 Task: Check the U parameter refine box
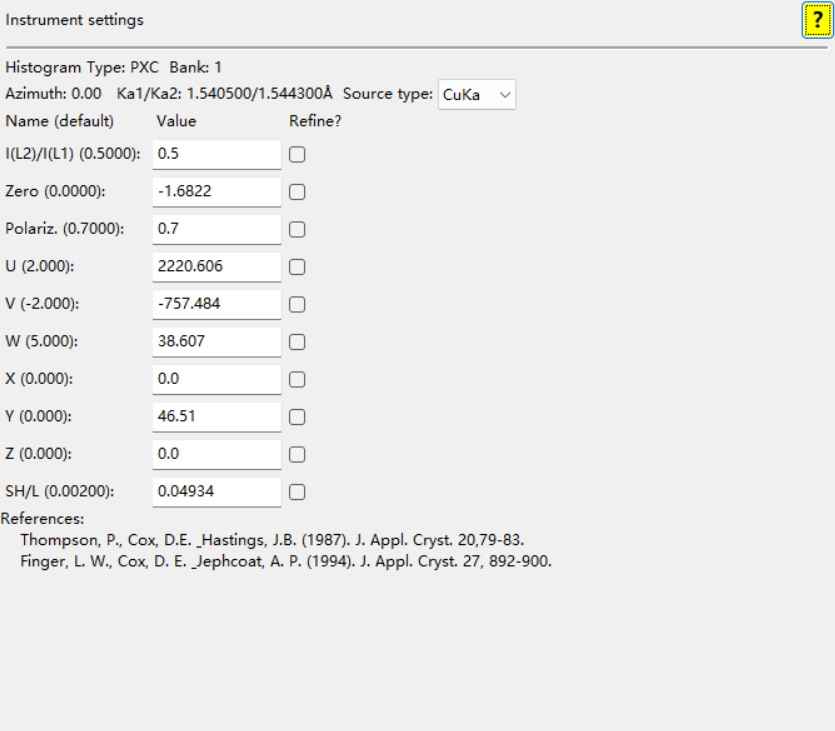(x=297, y=267)
